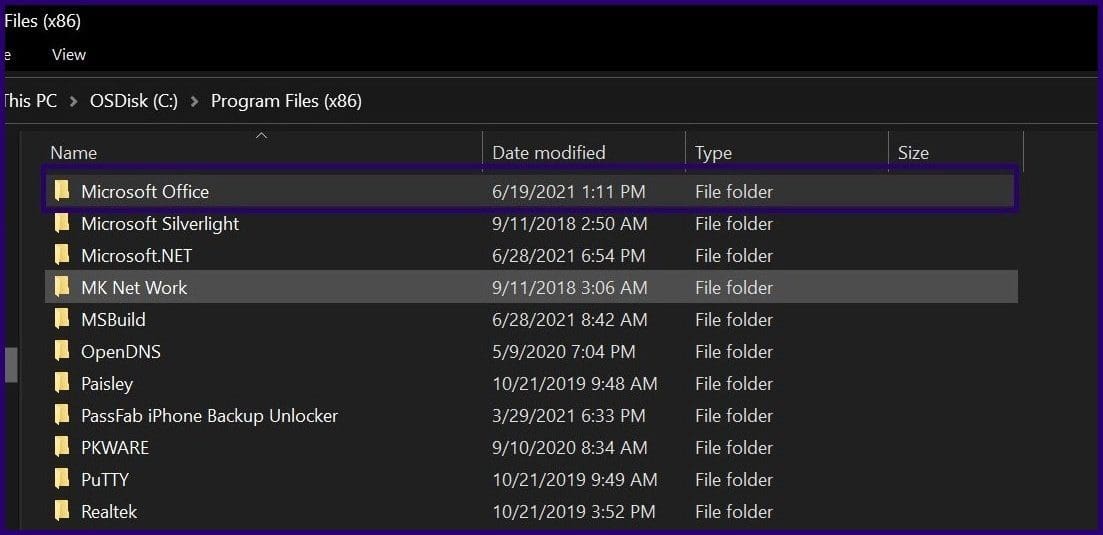Click the PKWARE folder icon
Screen dimensions: 1103x535
click(63, 447)
